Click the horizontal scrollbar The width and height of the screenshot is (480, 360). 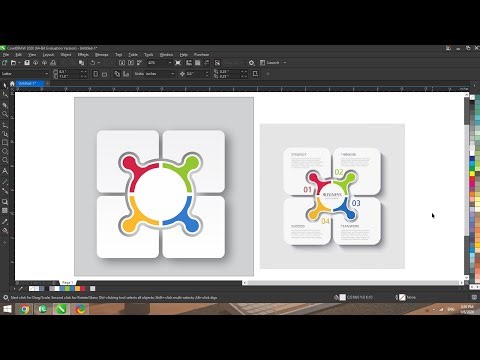pyautogui.click(x=353, y=283)
